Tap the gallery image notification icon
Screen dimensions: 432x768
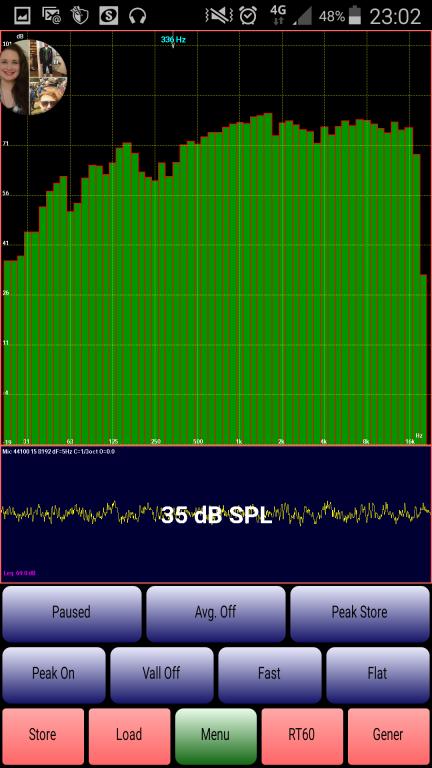coord(22,16)
